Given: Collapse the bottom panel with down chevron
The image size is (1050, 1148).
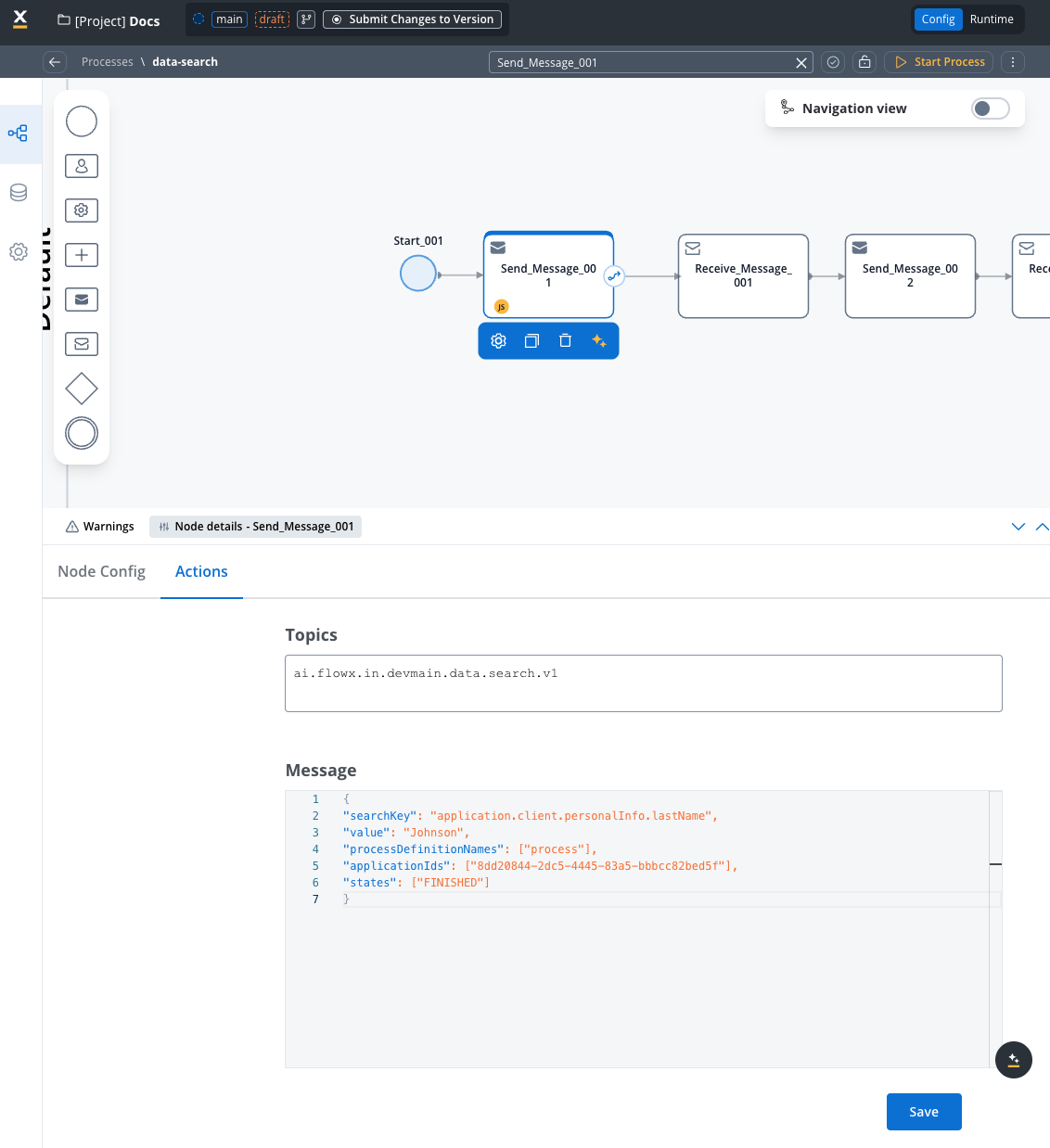Looking at the screenshot, I should (x=1018, y=527).
